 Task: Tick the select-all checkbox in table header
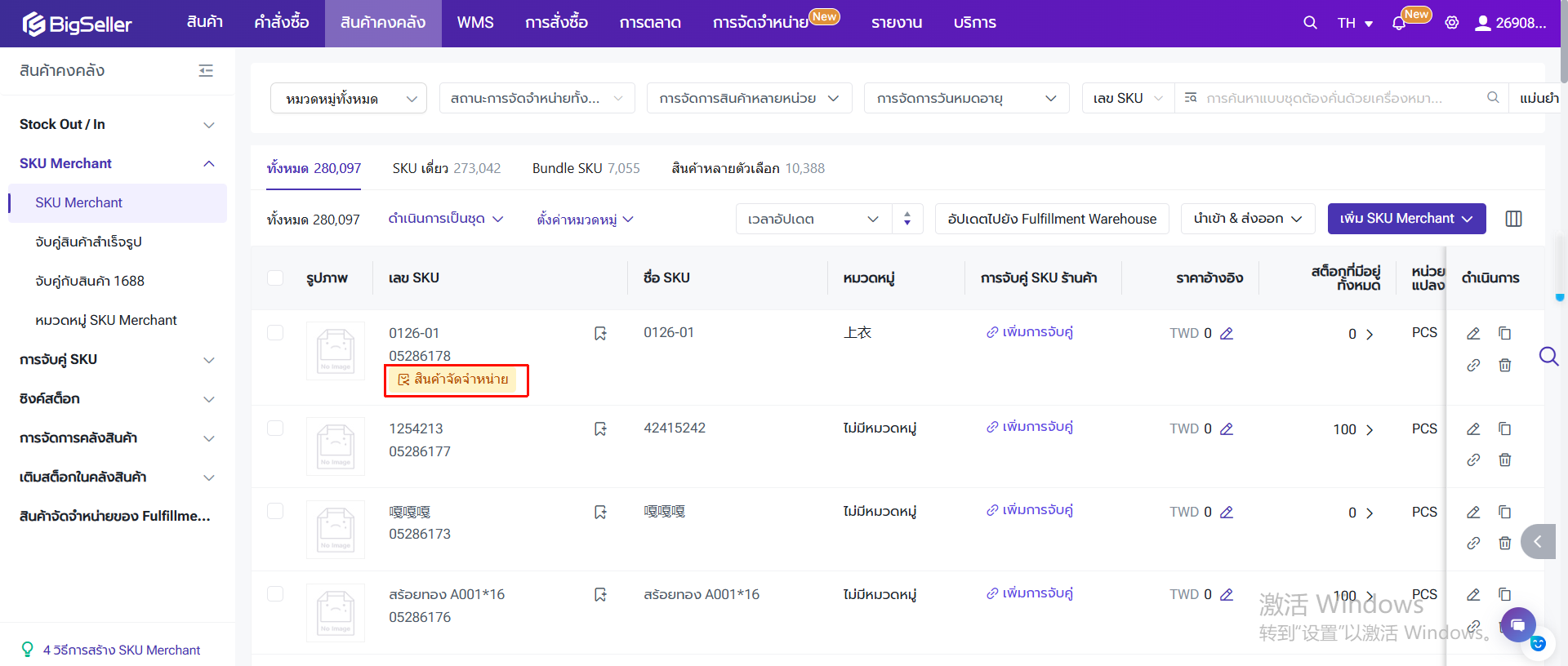click(x=275, y=278)
